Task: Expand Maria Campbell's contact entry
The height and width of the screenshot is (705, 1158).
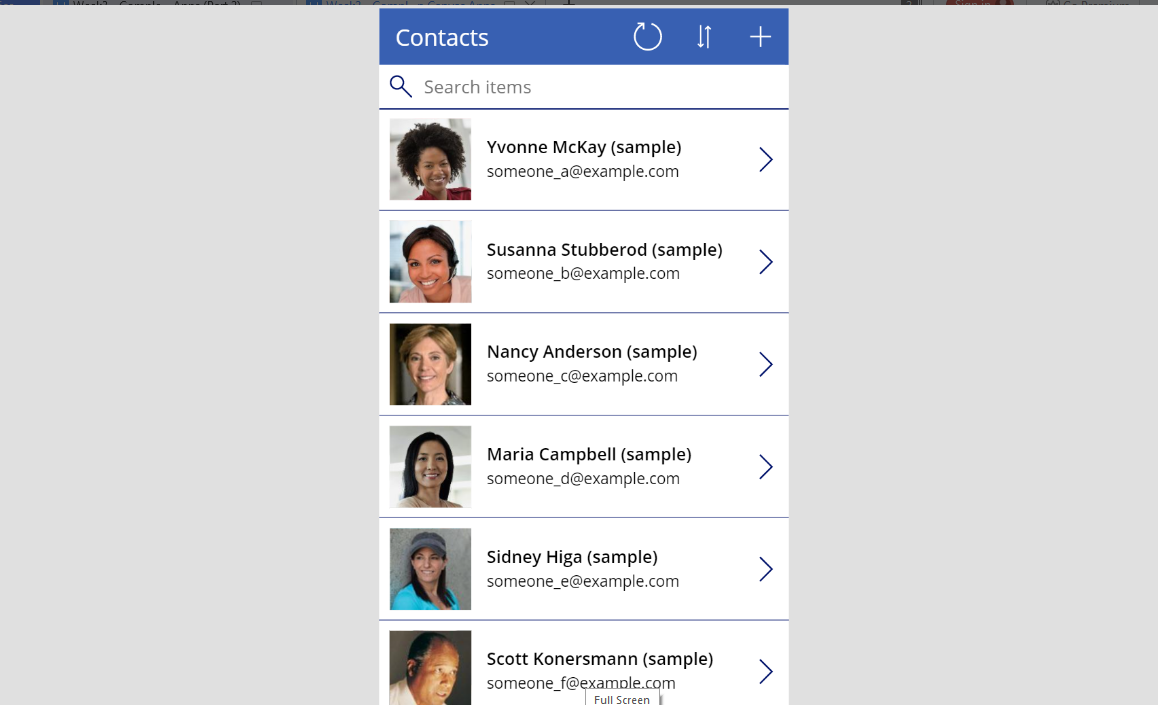Action: pos(765,466)
